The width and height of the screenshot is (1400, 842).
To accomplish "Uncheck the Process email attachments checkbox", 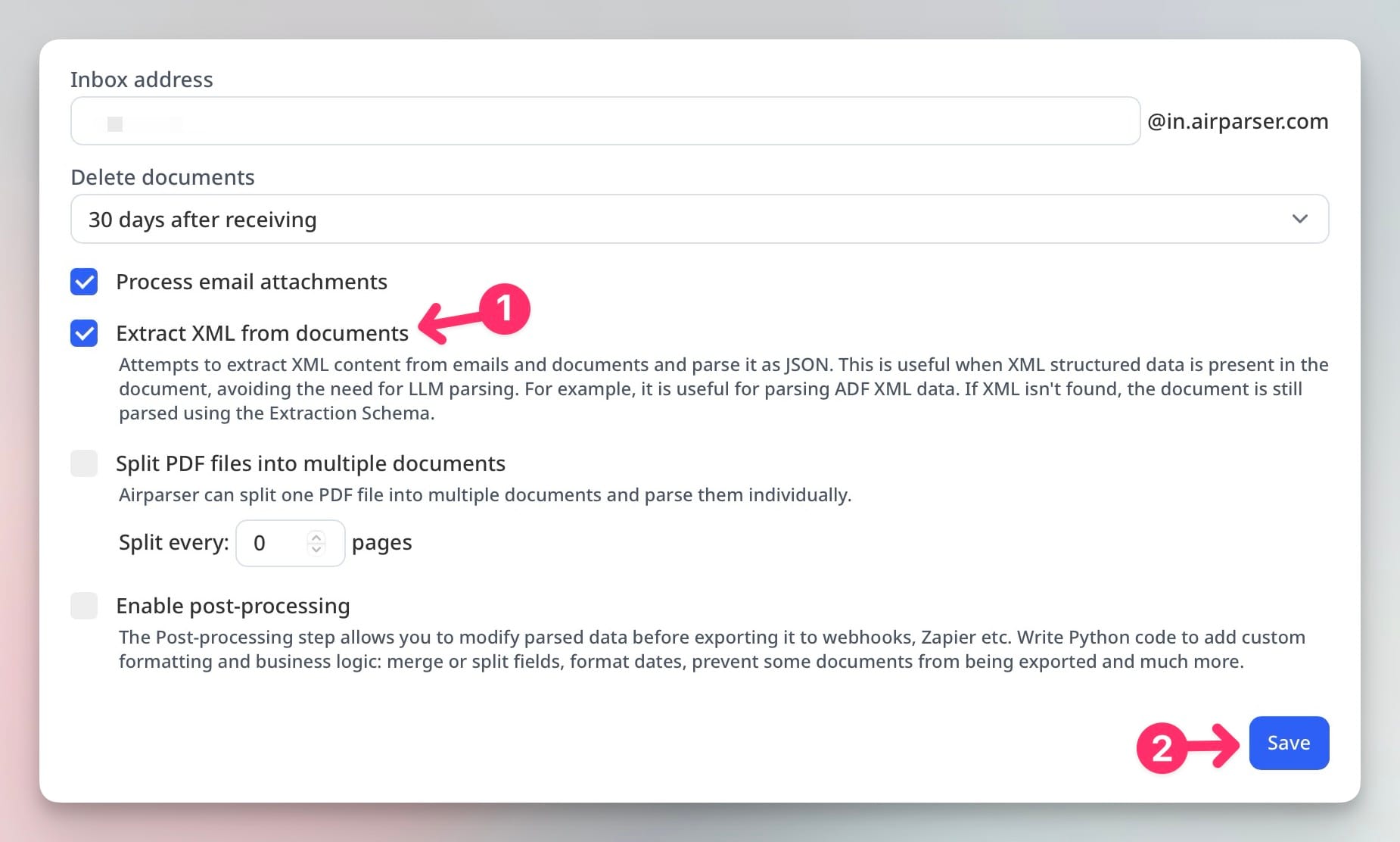I will pos(84,282).
